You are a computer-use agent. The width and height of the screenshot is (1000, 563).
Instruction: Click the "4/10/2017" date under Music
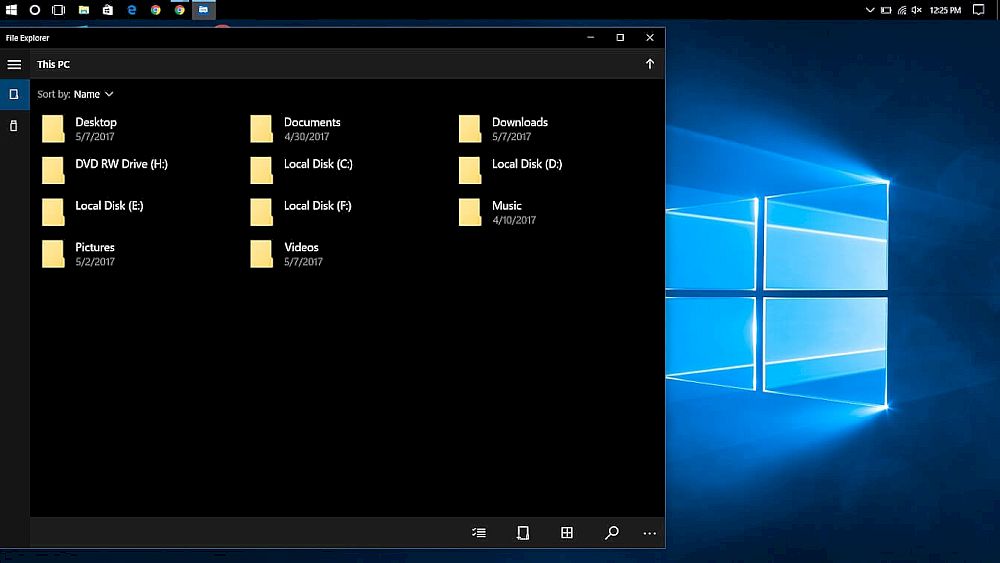514,220
